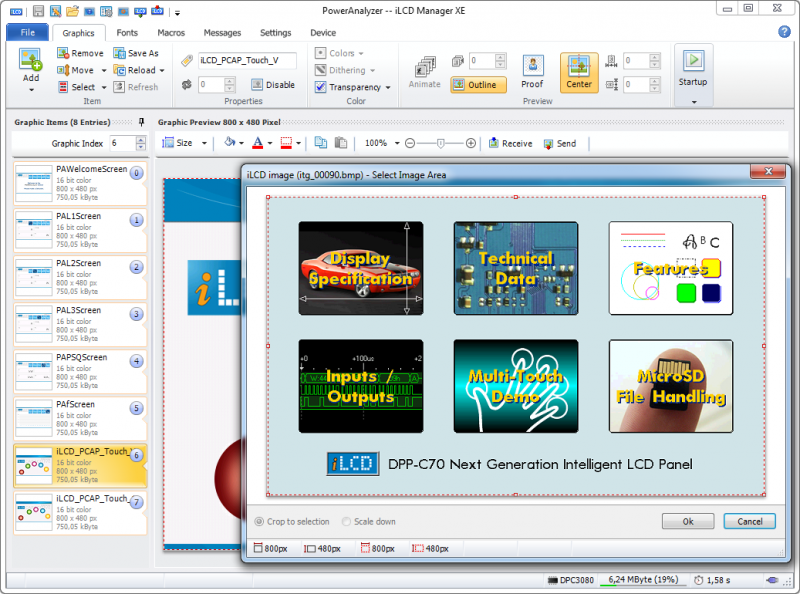The height and width of the screenshot is (594, 800).
Task: Expand the Select dropdown arrow
Action: [x=104, y=87]
